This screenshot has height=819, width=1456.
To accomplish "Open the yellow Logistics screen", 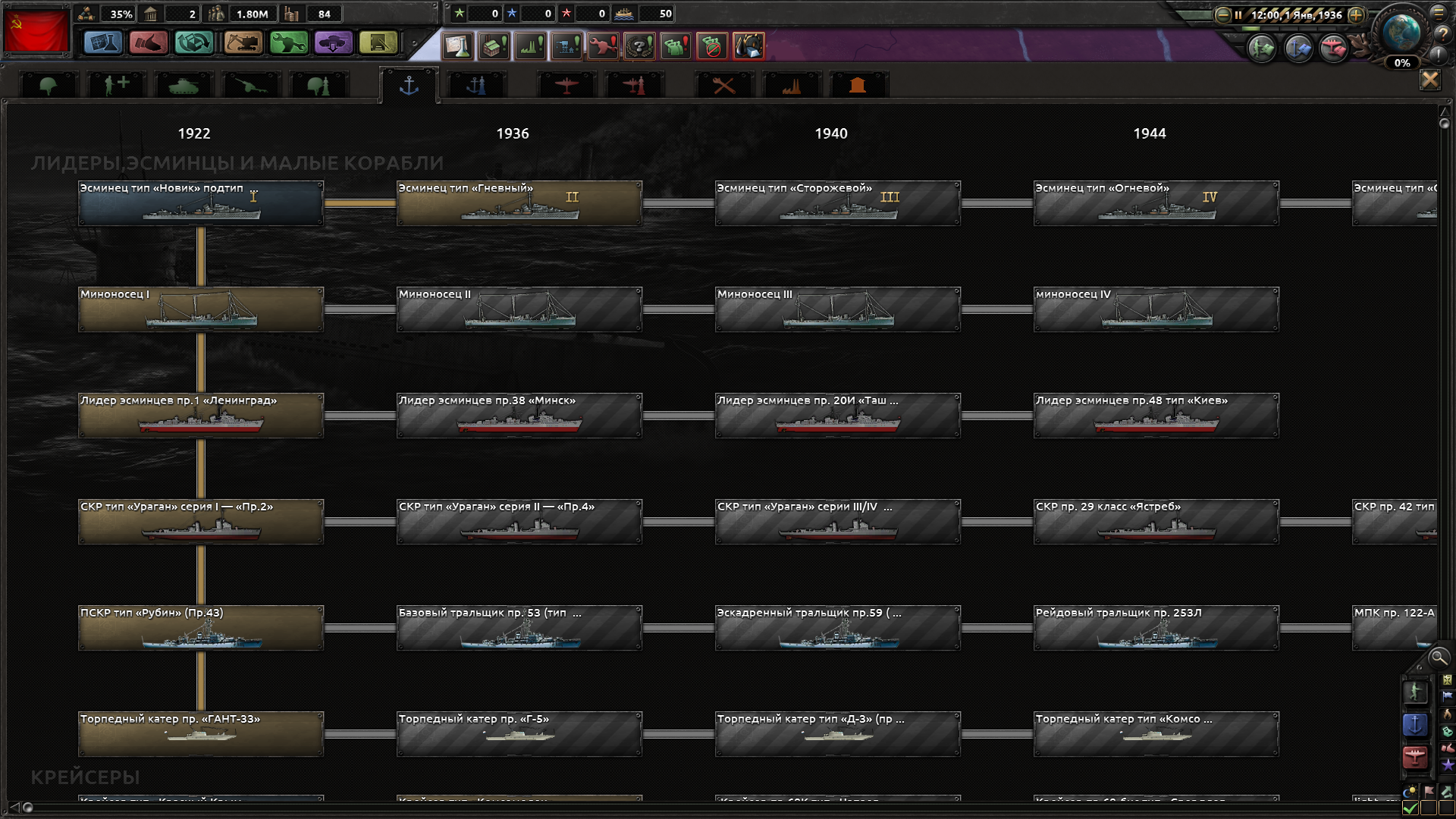I will (x=379, y=43).
